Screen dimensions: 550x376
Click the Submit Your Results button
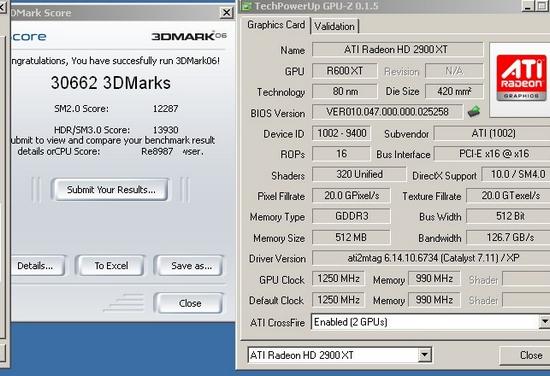pyautogui.click(x=111, y=190)
